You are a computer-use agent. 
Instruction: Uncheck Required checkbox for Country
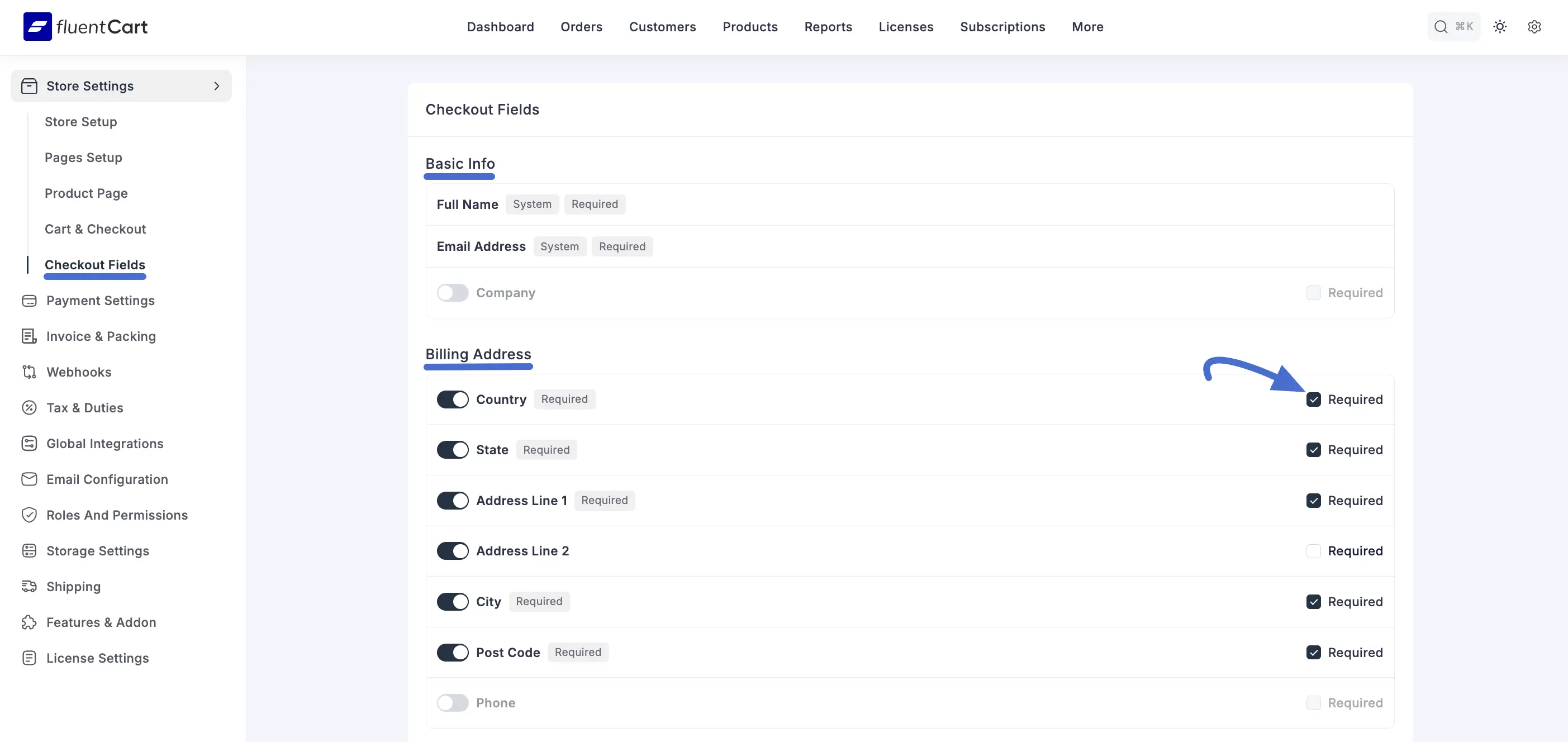click(x=1313, y=399)
